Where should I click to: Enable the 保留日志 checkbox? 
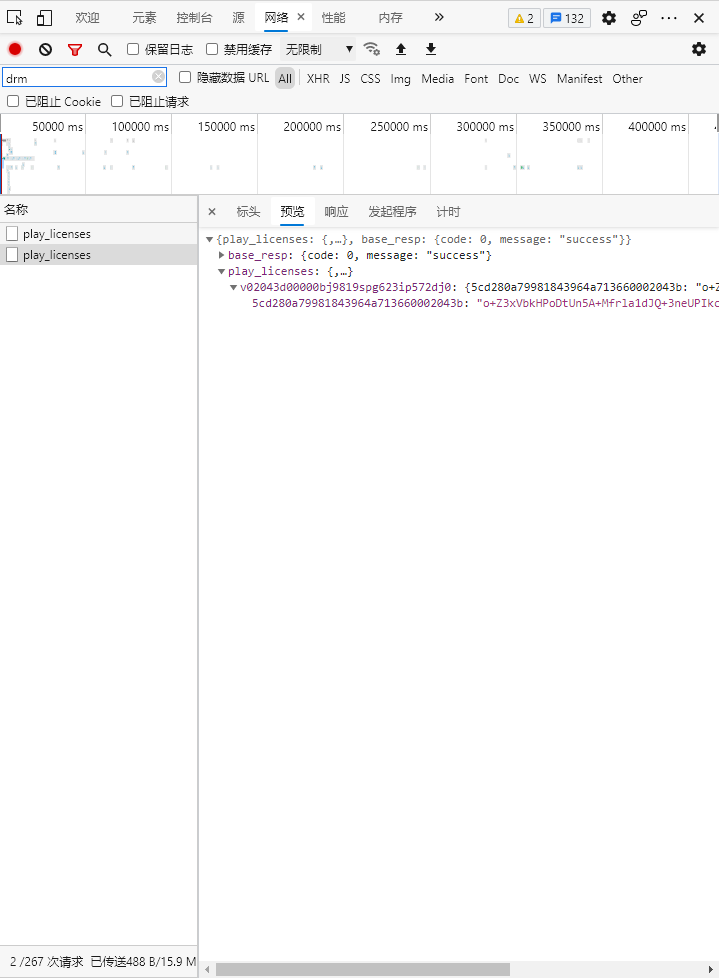click(133, 49)
